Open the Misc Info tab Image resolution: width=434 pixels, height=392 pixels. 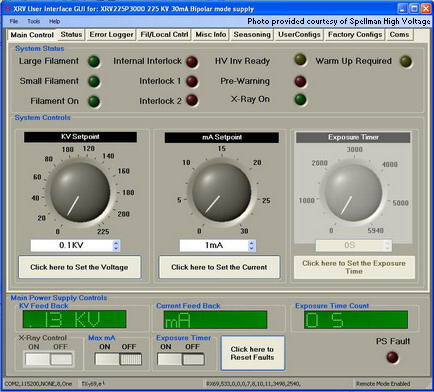(211, 34)
